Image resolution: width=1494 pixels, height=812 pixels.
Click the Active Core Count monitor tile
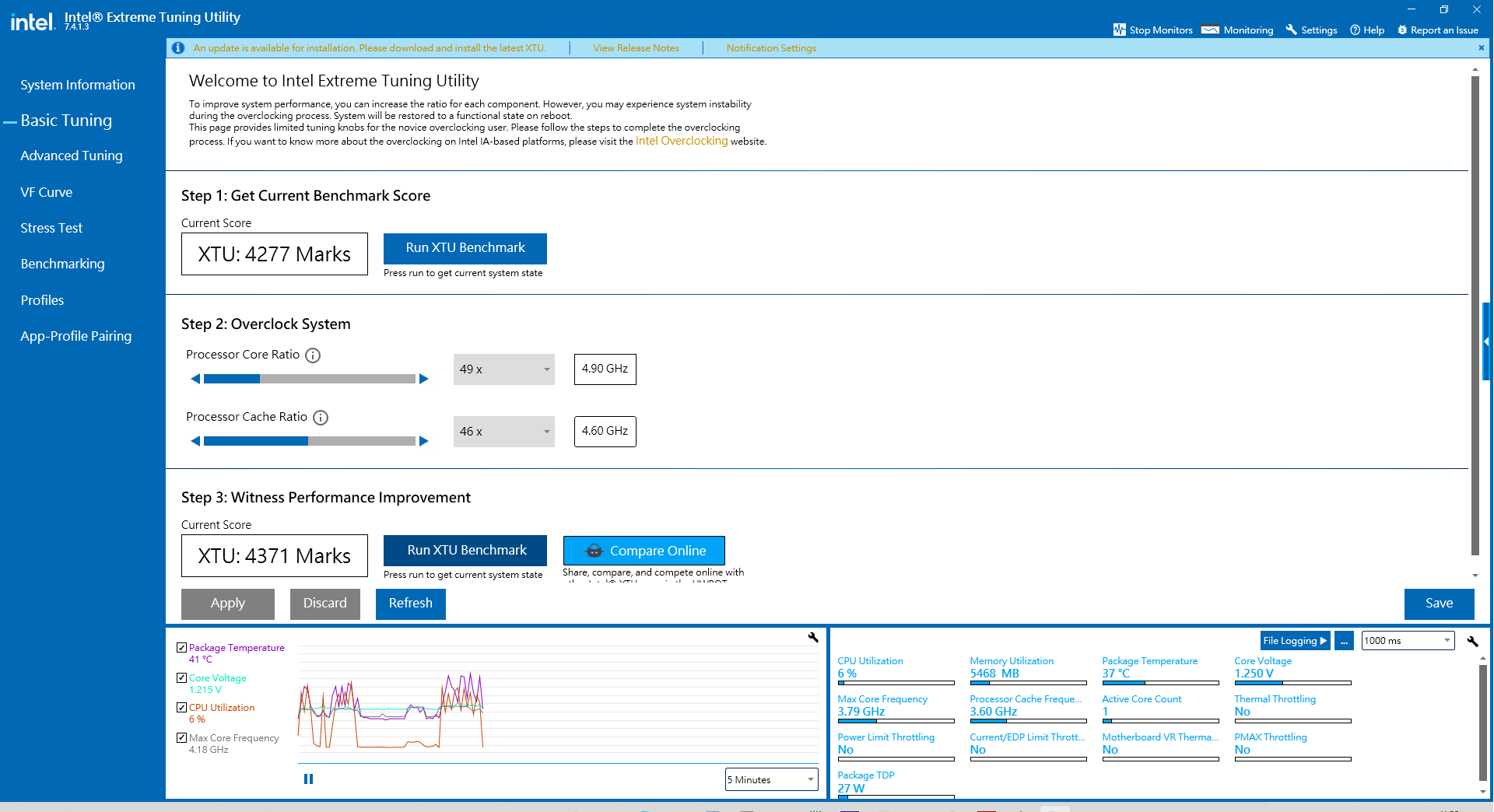(x=1160, y=709)
